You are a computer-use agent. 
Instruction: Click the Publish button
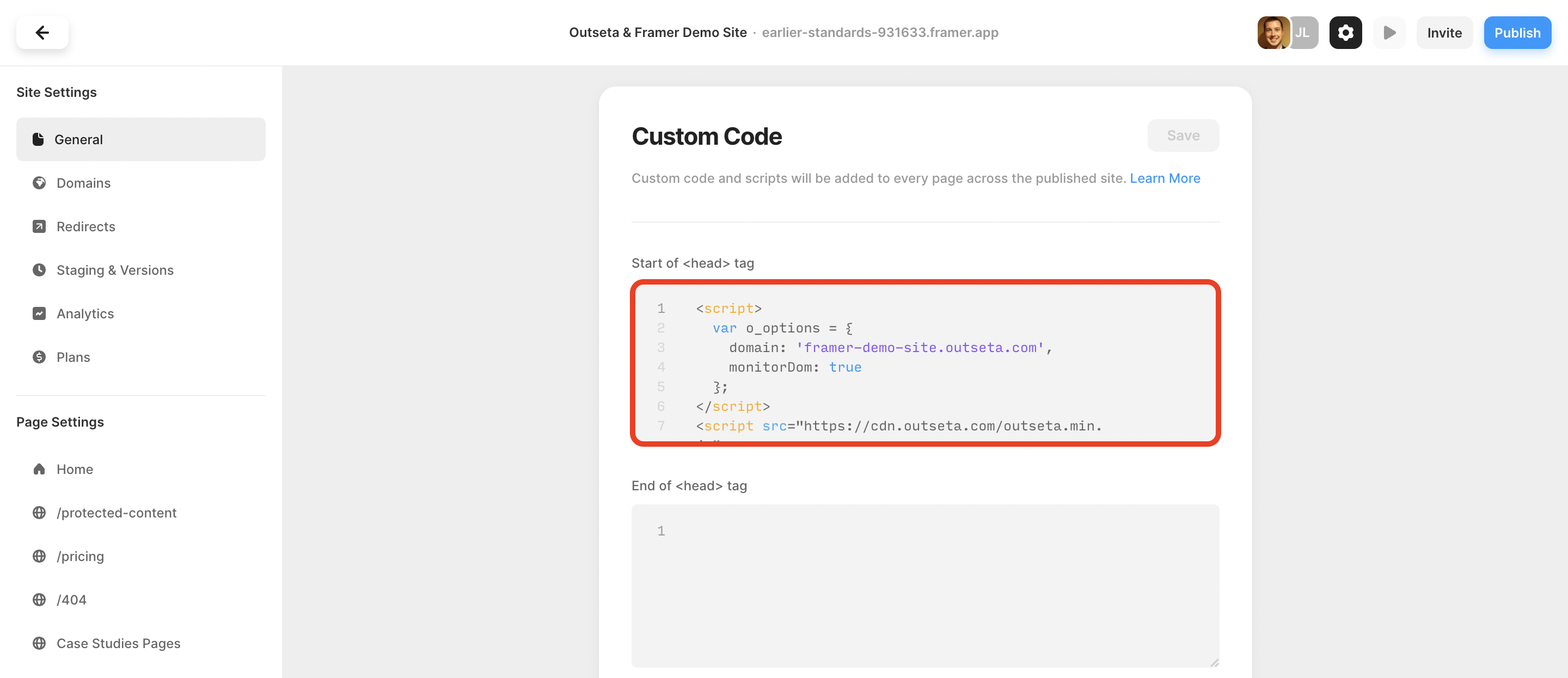(1517, 32)
